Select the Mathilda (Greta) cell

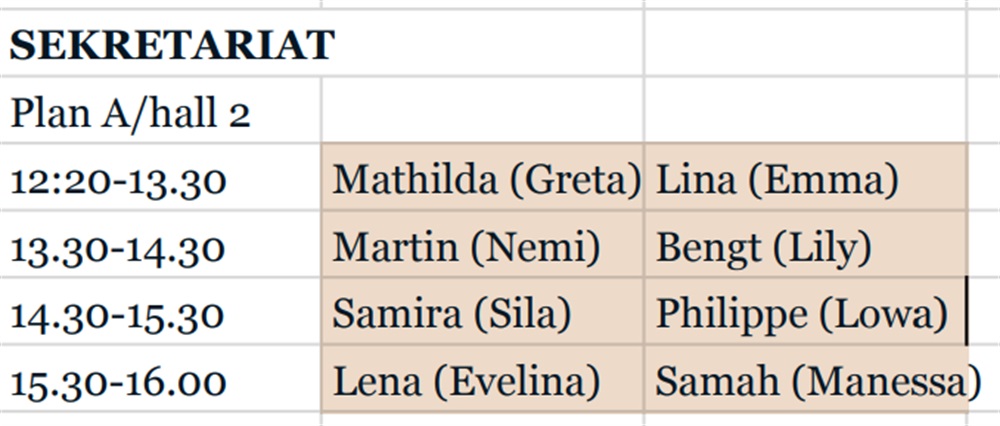pos(483,177)
